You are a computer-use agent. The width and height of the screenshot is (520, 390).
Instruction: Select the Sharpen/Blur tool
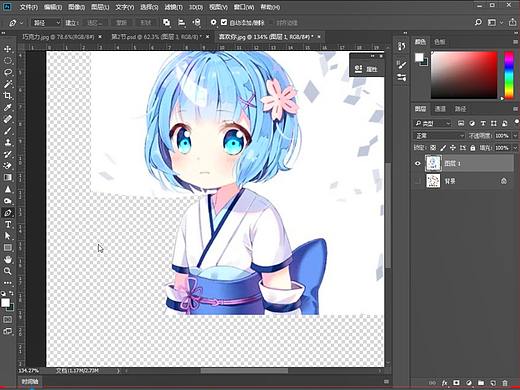click(x=7, y=189)
